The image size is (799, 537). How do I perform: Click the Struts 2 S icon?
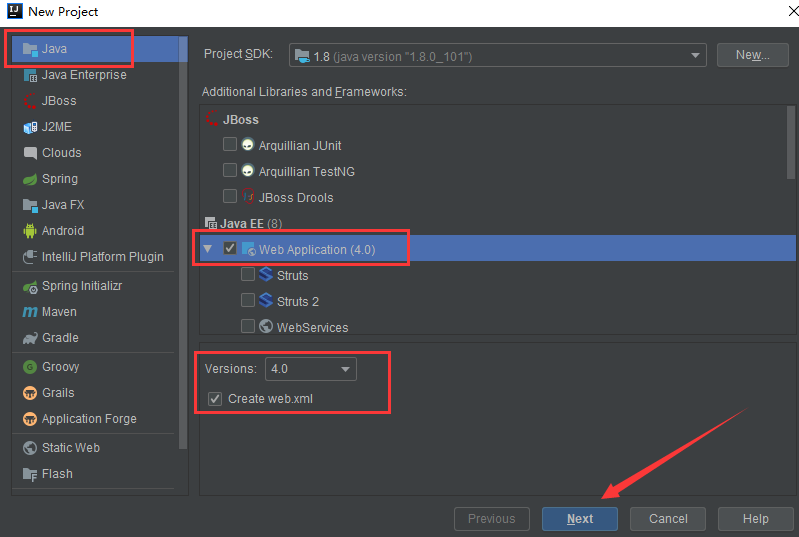pos(265,300)
